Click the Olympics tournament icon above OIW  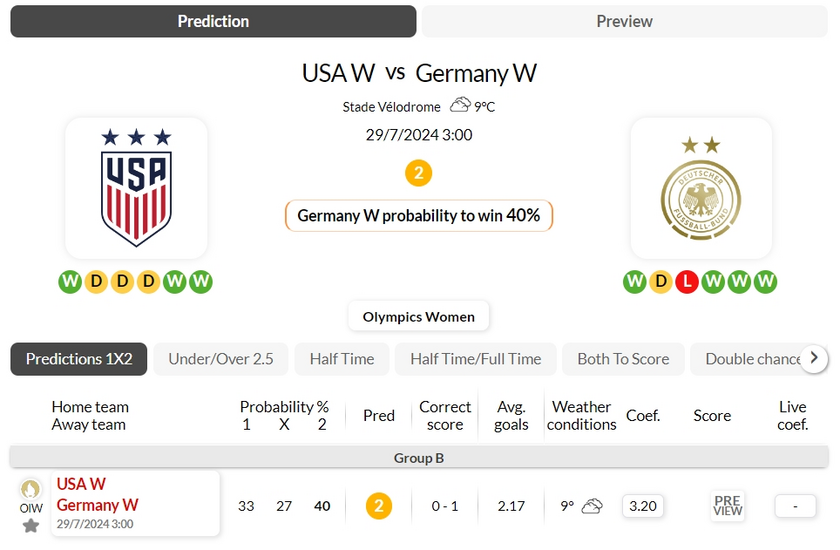[x=31, y=489]
